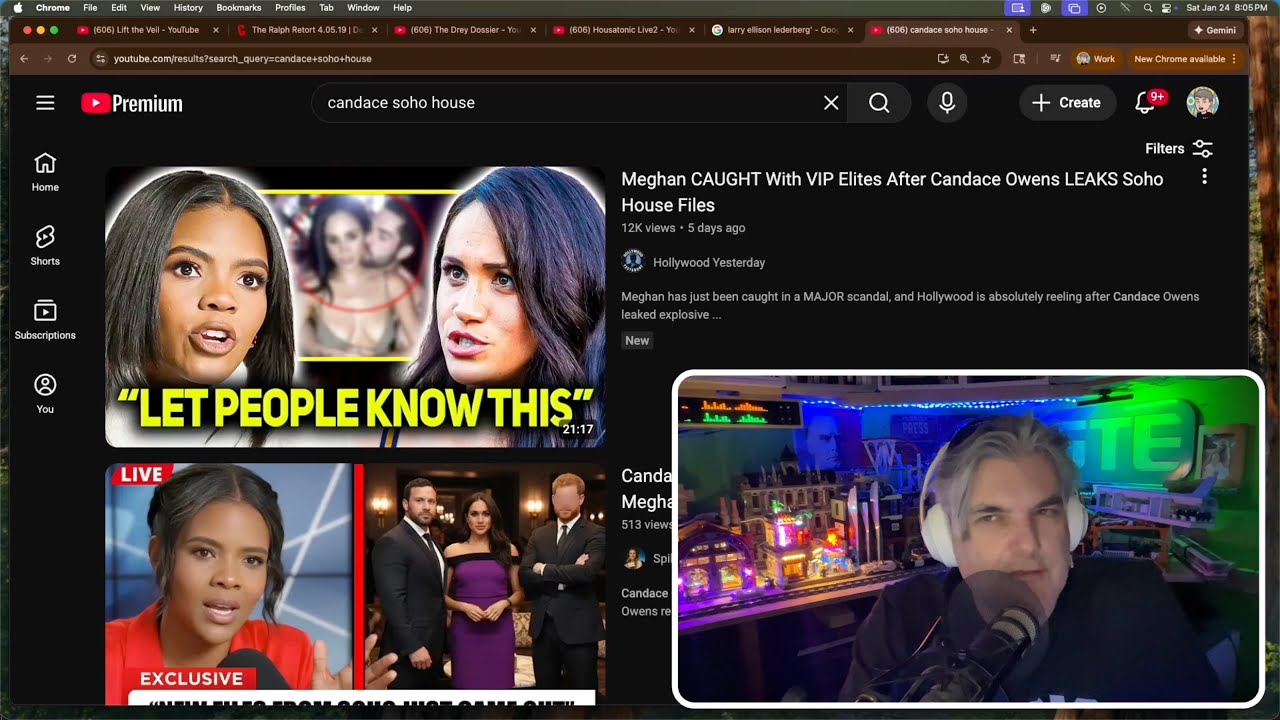Open the History menu
Image resolution: width=1280 pixels, height=720 pixels.
click(x=188, y=7)
